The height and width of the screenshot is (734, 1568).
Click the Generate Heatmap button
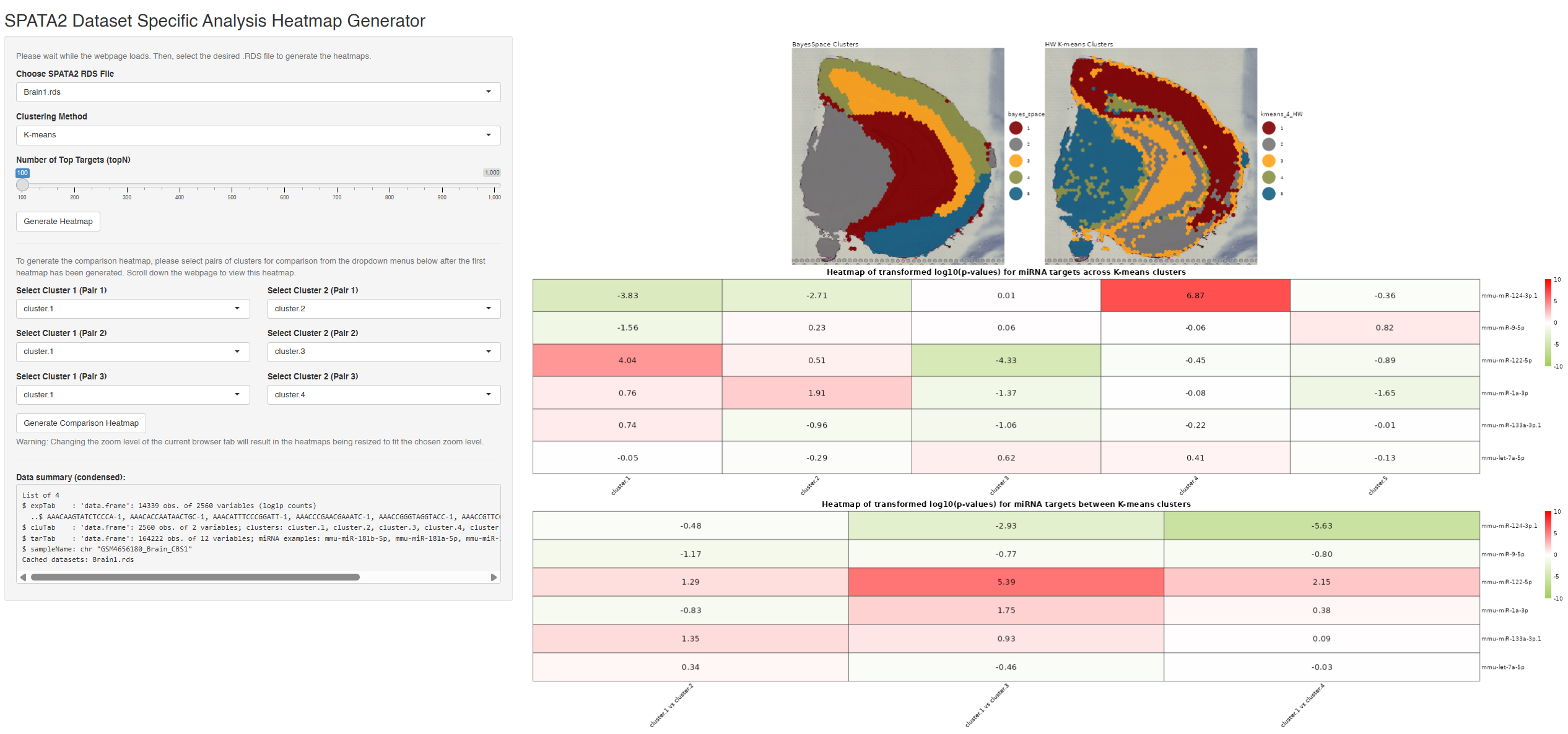(58, 221)
